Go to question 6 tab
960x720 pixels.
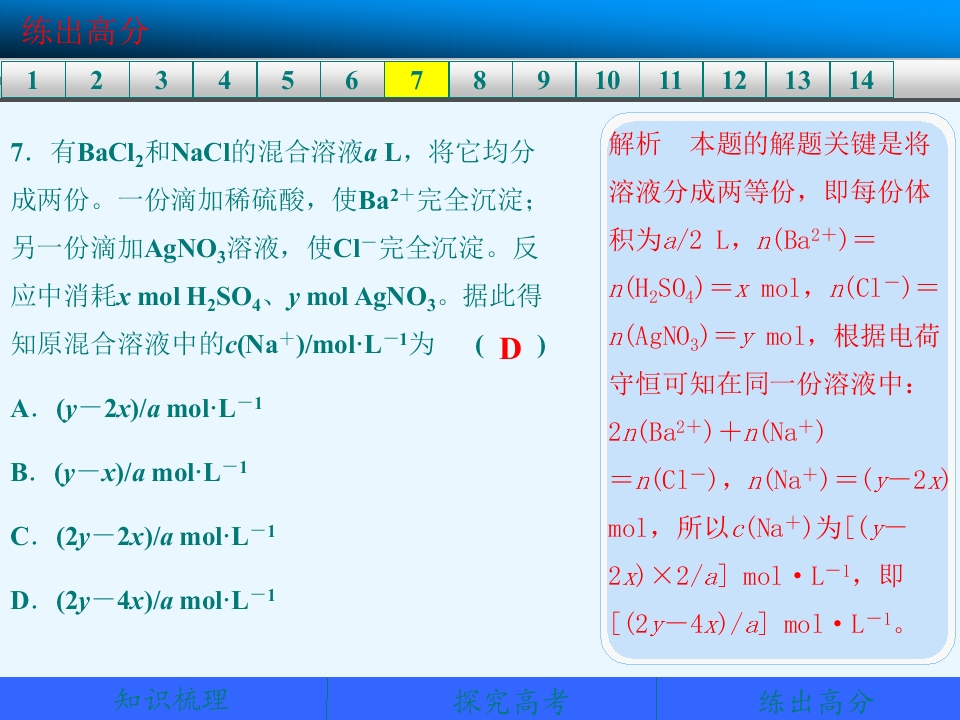(352, 80)
